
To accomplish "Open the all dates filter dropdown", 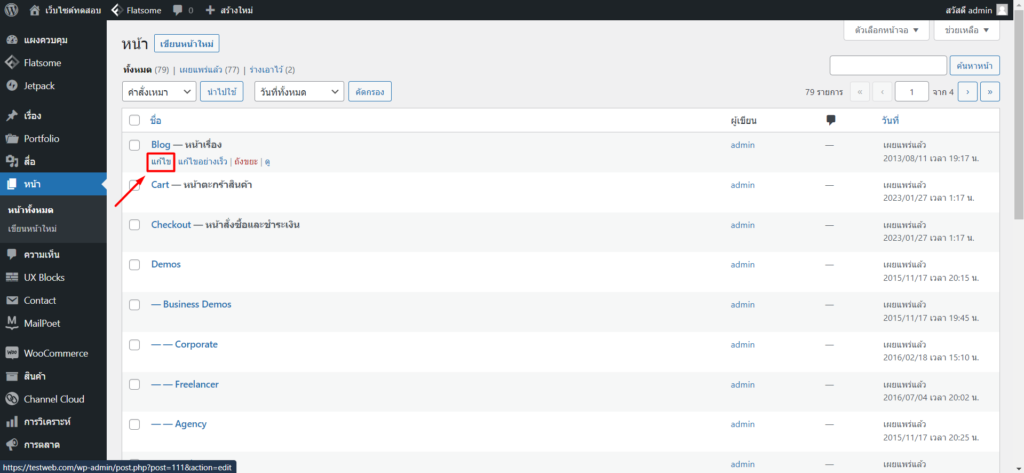I will [x=299, y=92].
